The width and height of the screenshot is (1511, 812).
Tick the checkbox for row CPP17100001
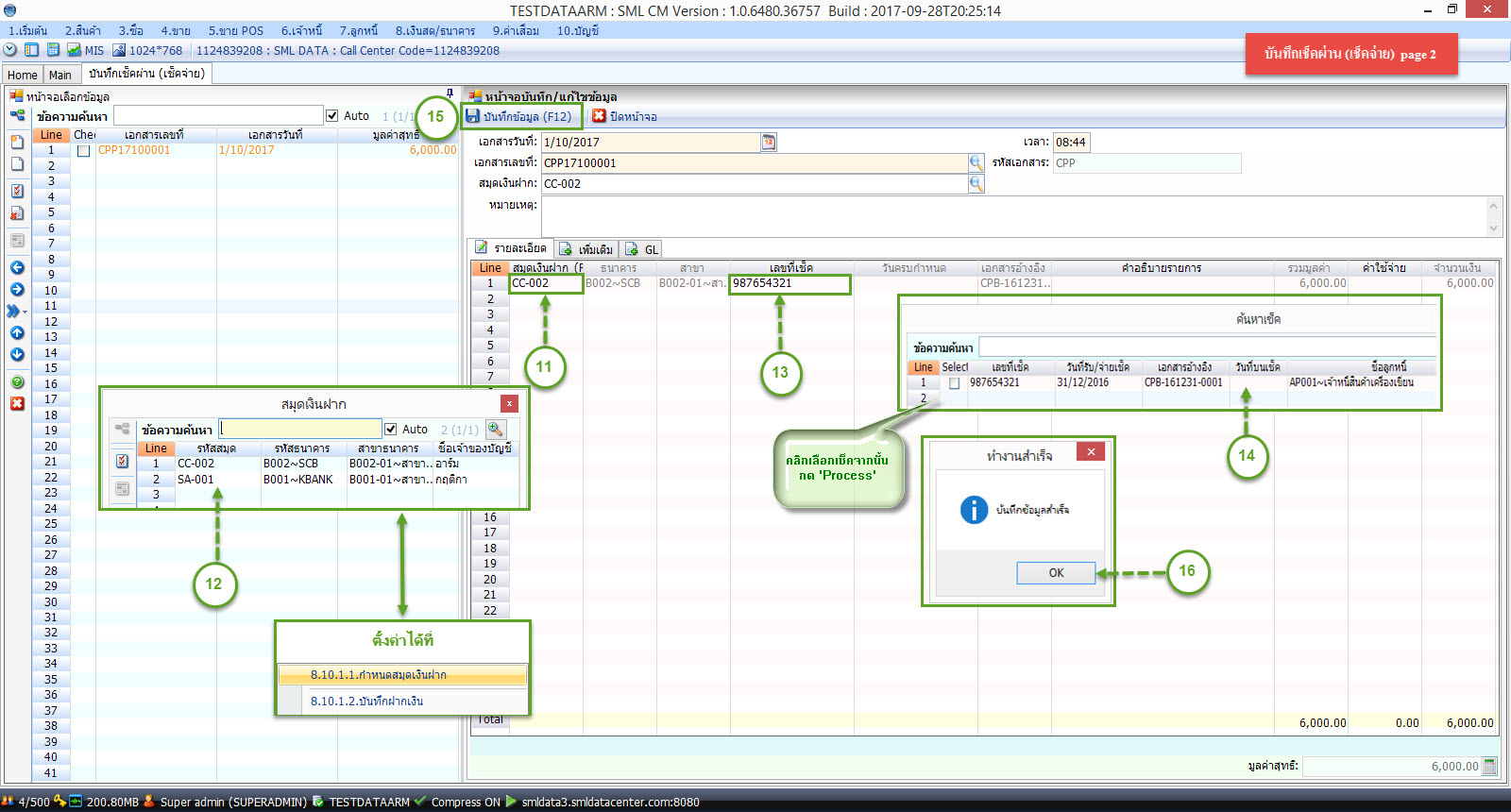click(x=84, y=151)
